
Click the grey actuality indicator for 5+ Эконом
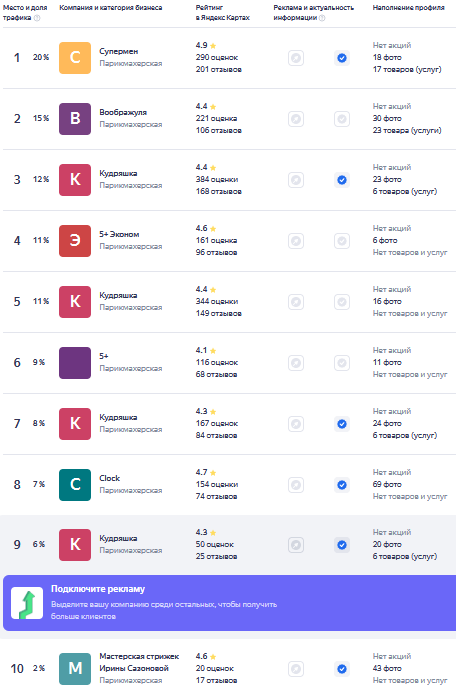341,241
